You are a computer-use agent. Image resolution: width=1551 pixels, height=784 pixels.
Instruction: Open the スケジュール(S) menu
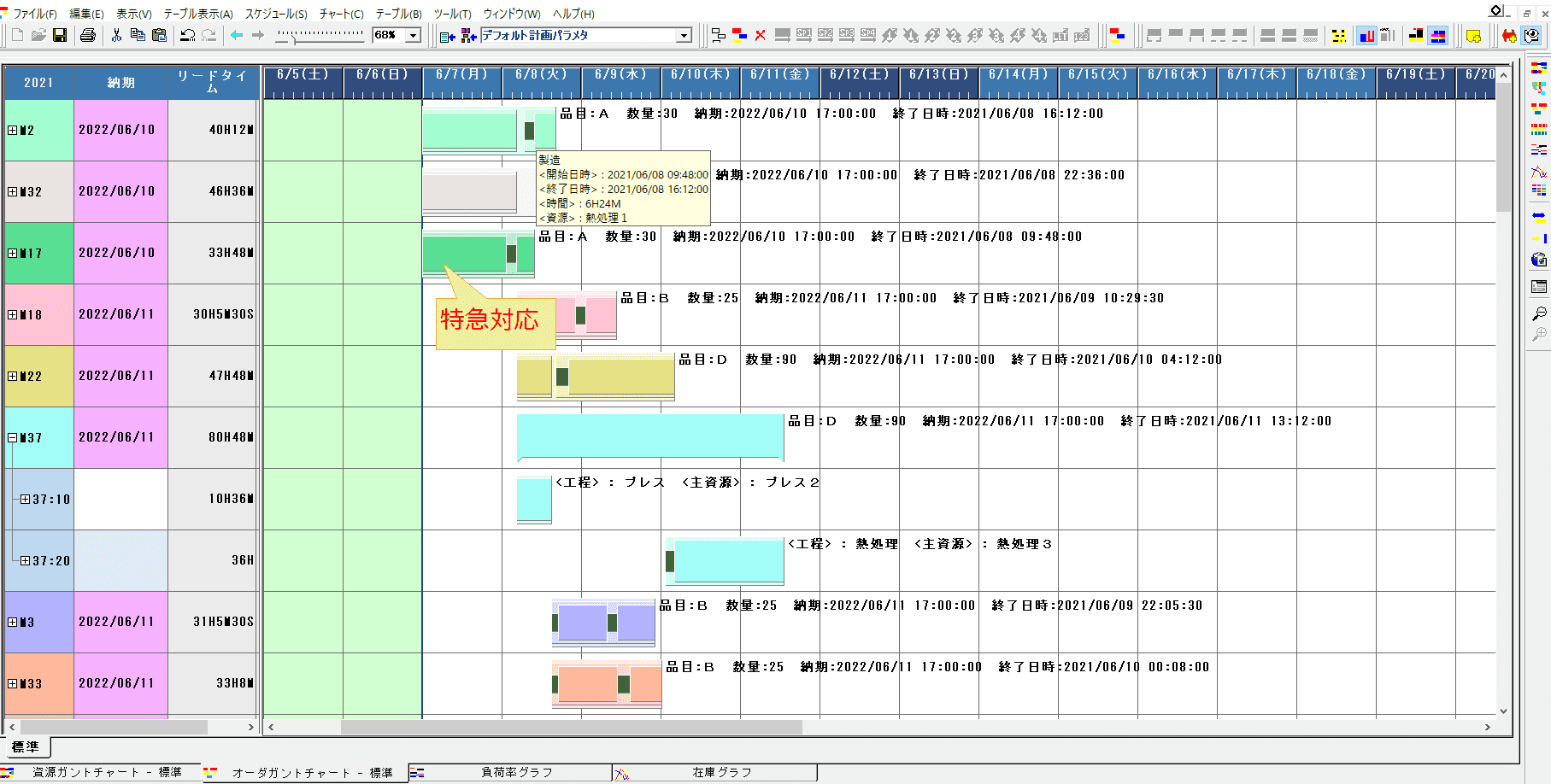tap(276, 14)
